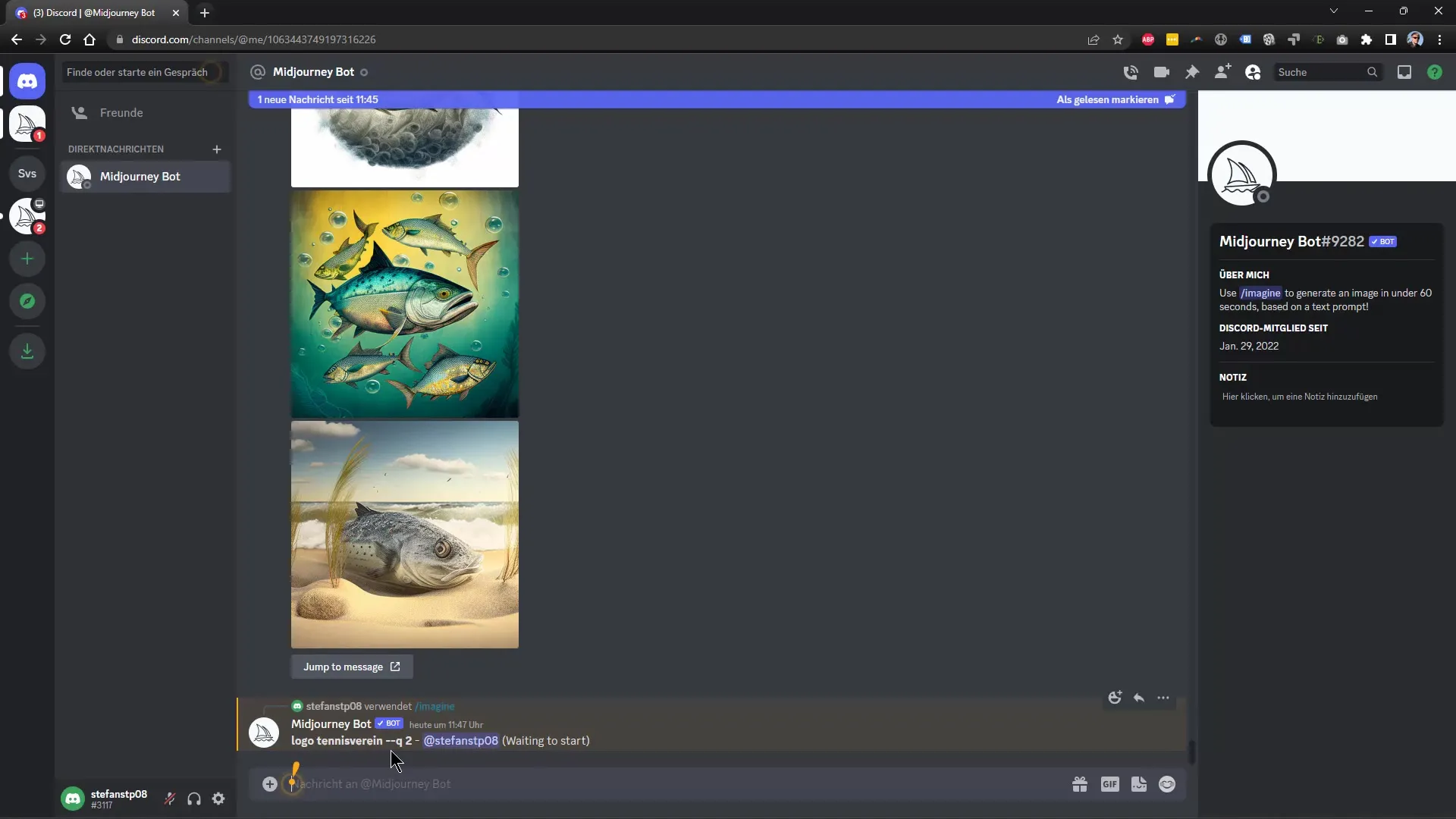
Task: Expand the Freunde section in sidebar
Action: click(x=121, y=113)
